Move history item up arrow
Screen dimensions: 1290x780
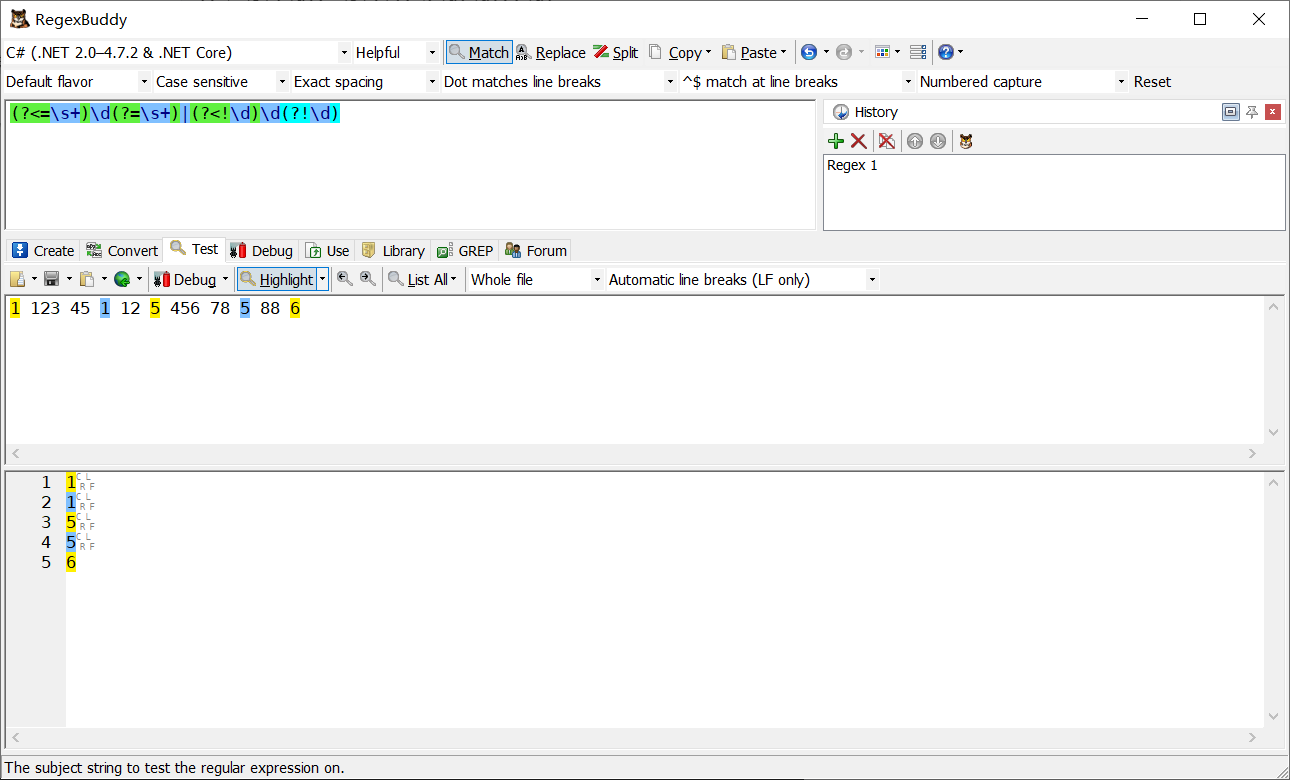pyautogui.click(x=914, y=141)
